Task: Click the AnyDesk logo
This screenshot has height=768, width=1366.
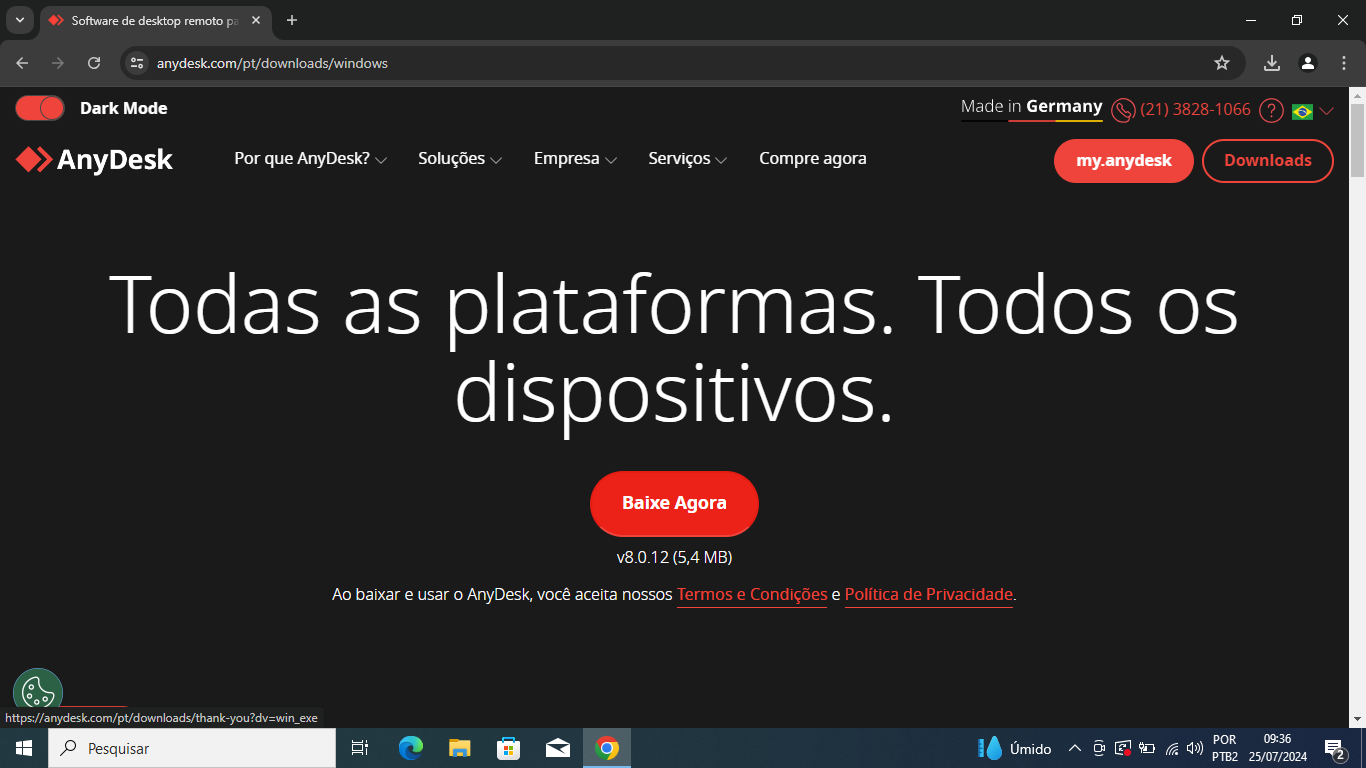Action: 95,159
